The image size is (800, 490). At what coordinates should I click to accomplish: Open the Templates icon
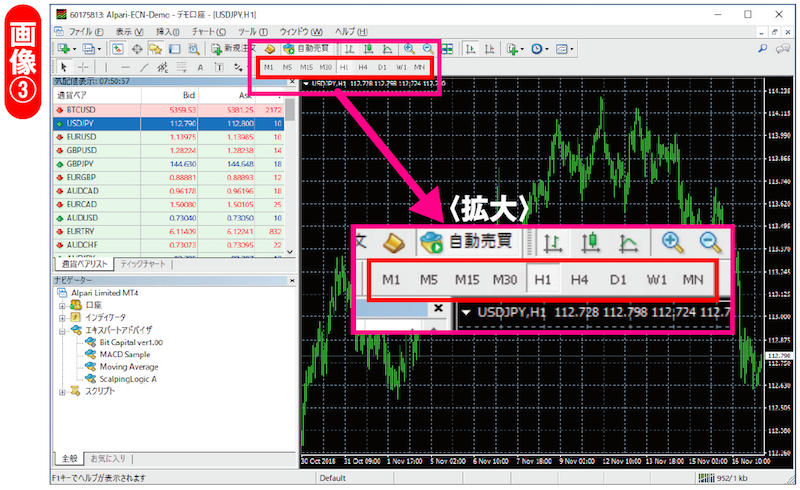tap(561, 49)
